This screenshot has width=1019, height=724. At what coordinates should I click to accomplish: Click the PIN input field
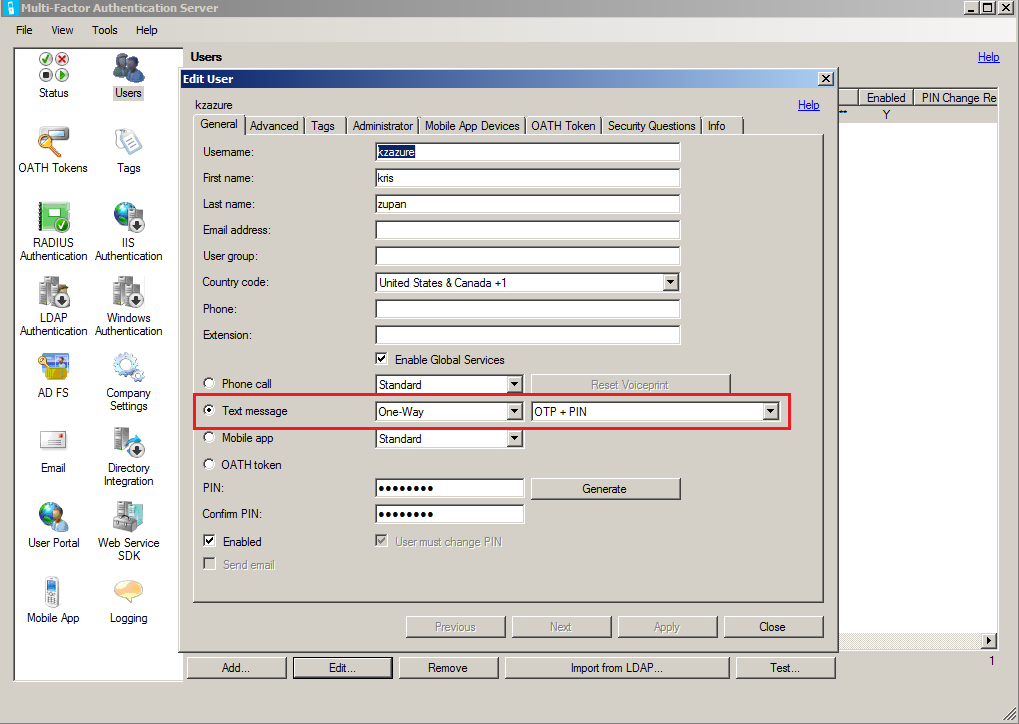[450, 488]
